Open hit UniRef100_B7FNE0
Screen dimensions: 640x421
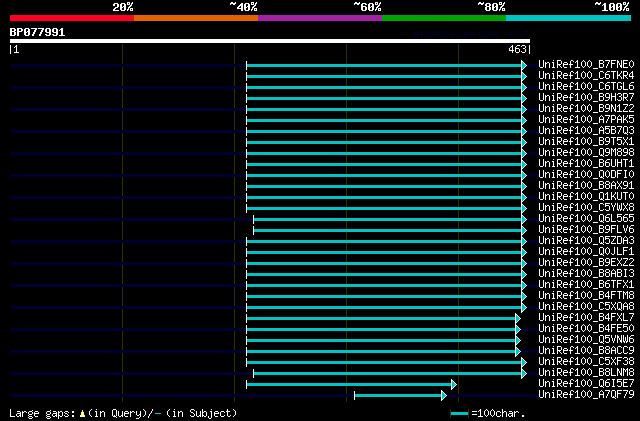point(586,65)
